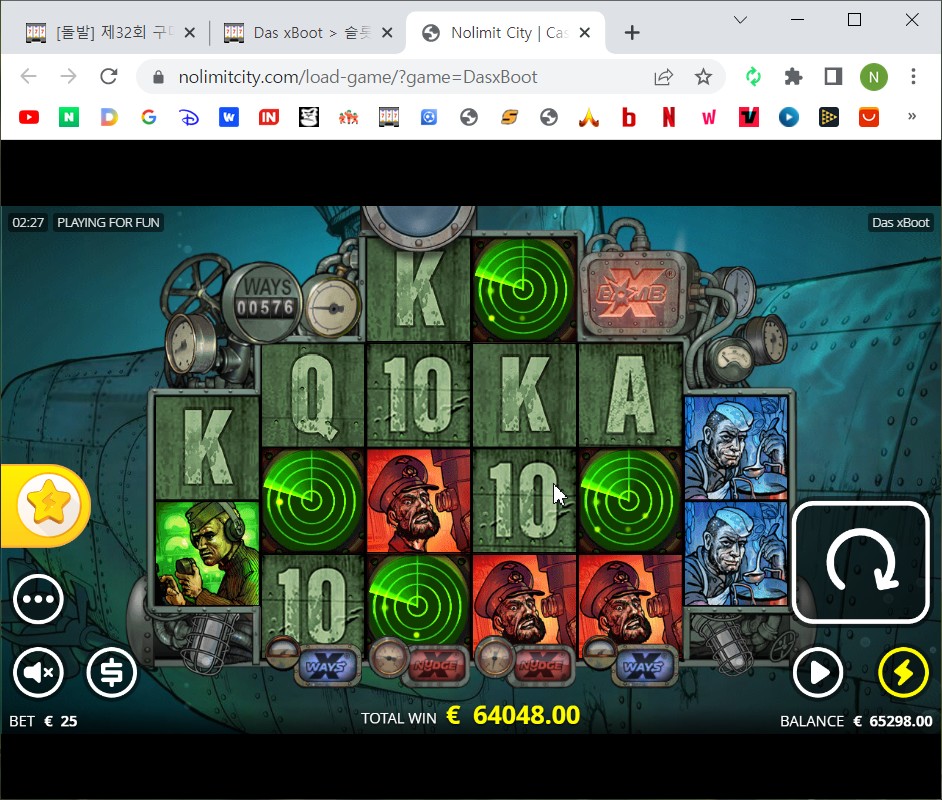The width and height of the screenshot is (942, 800).
Task: Open the autoplay play button
Action: [817, 673]
